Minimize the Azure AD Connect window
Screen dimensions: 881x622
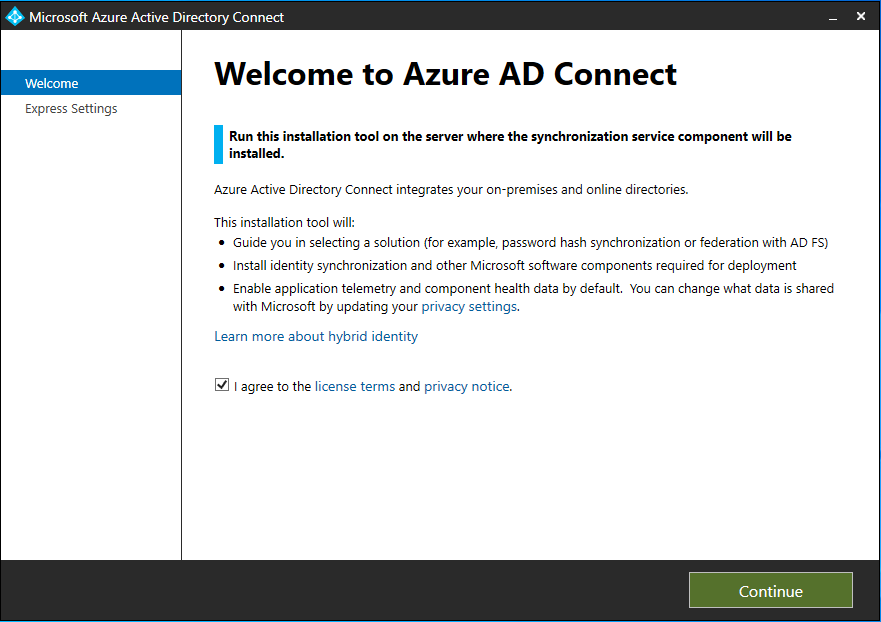tap(833, 17)
